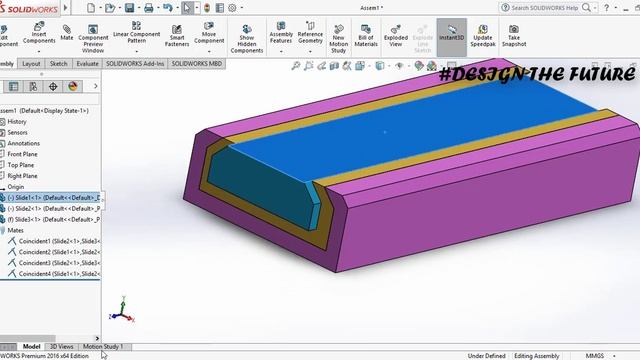Switch to SOLIDWORKS Add-Ins tab
The height and width of the screenshot is (360, 640).
tap(135, 64)
